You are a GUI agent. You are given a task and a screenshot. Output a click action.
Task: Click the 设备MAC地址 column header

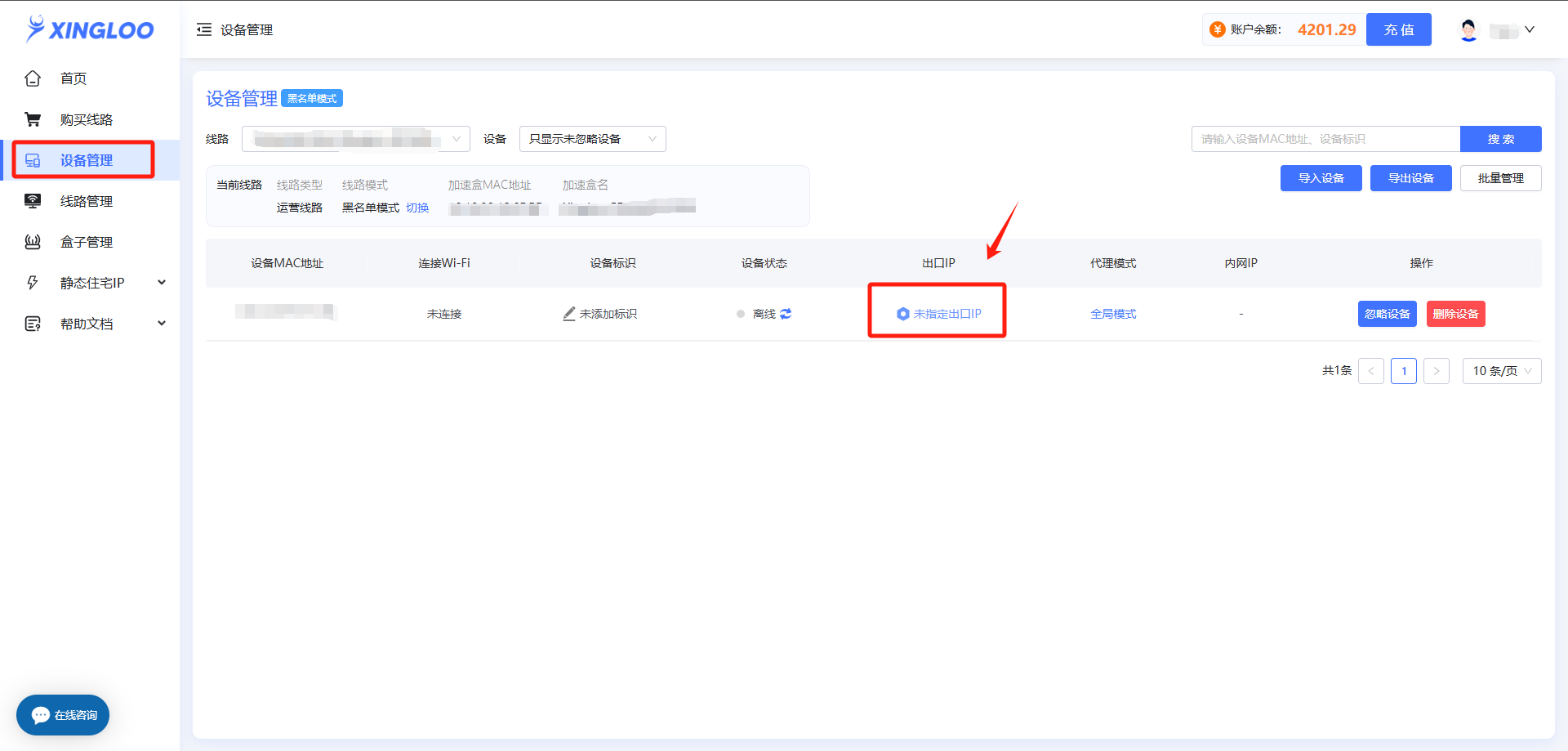(x=287, y=263)
